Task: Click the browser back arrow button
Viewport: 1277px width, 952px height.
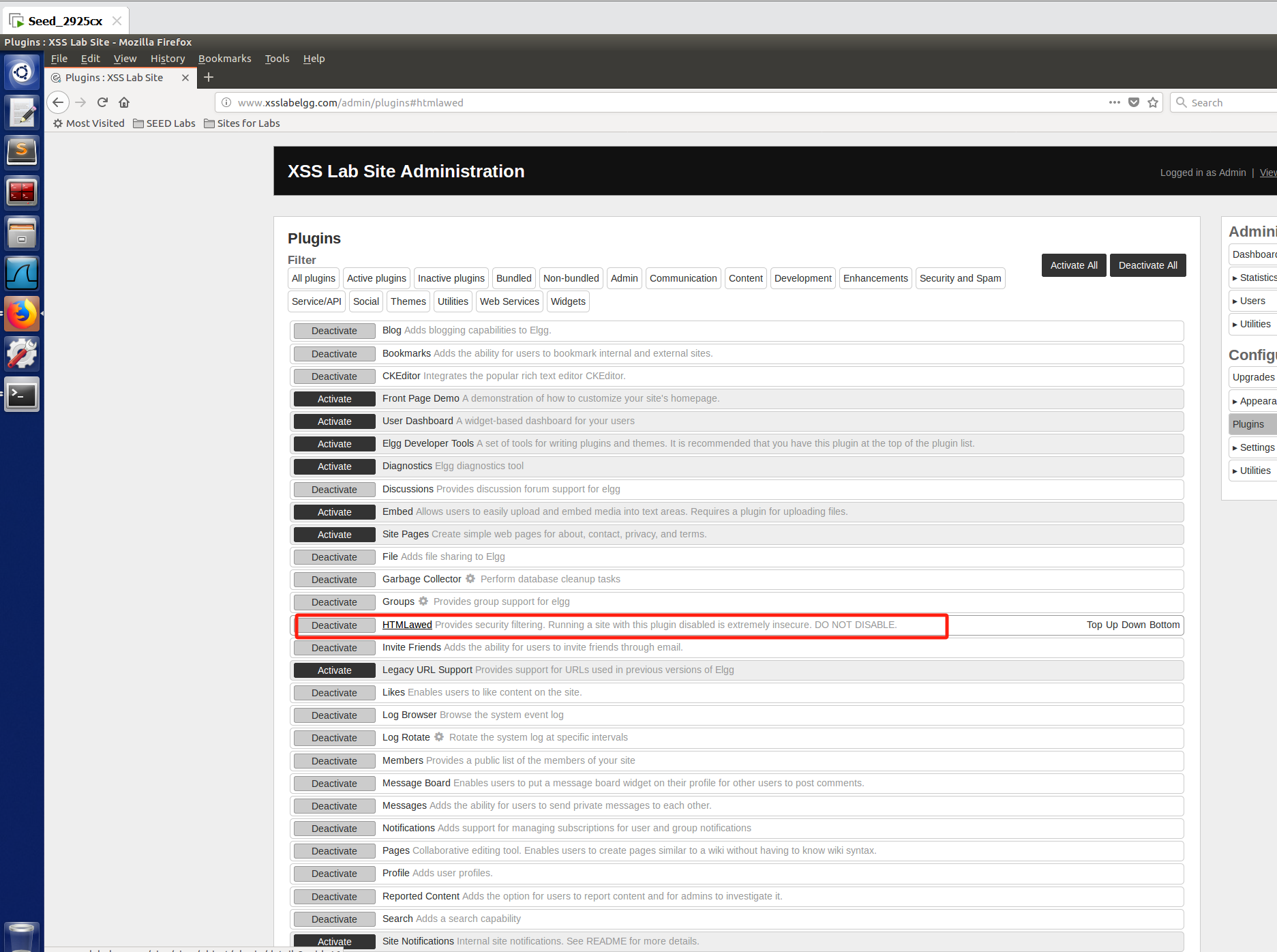Action: coord(58,102)
